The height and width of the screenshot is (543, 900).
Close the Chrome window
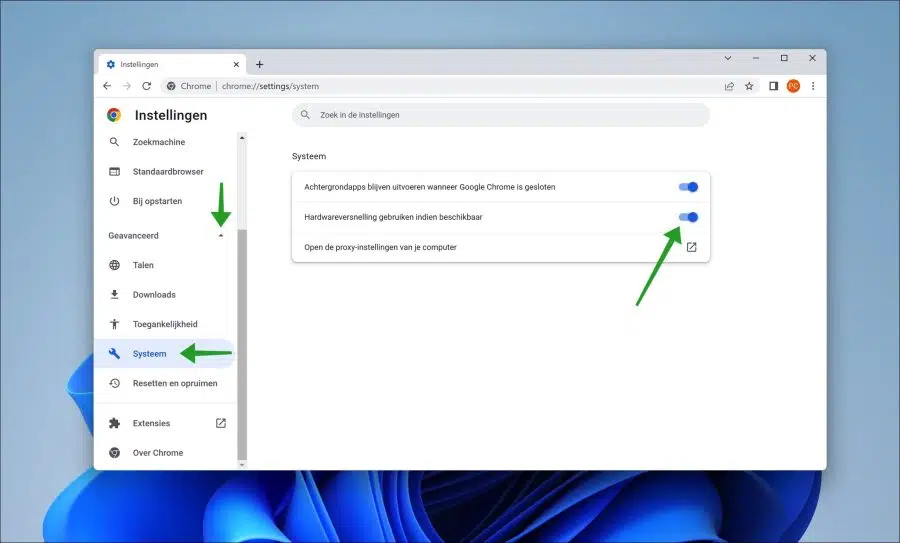812,58
